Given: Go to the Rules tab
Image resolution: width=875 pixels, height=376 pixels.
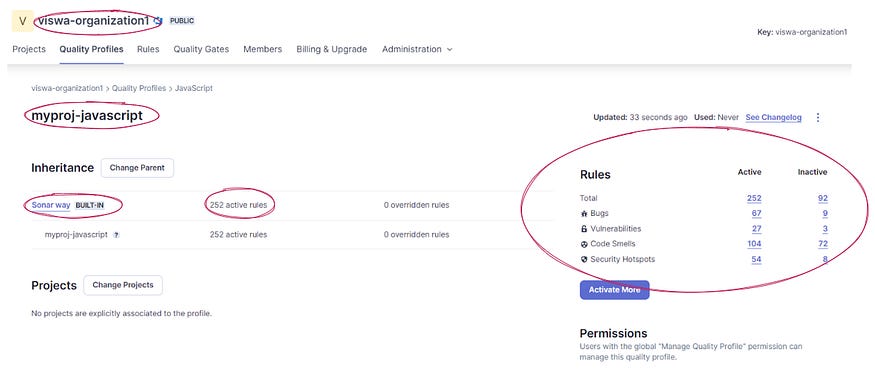Looking at the screenshot, I should coord(148,49).
